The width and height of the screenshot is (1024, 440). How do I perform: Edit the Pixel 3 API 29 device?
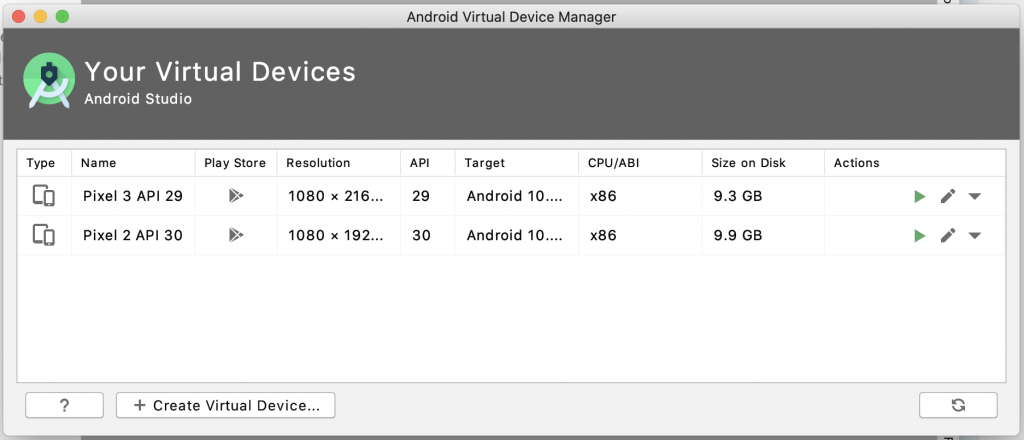point(948,196)
